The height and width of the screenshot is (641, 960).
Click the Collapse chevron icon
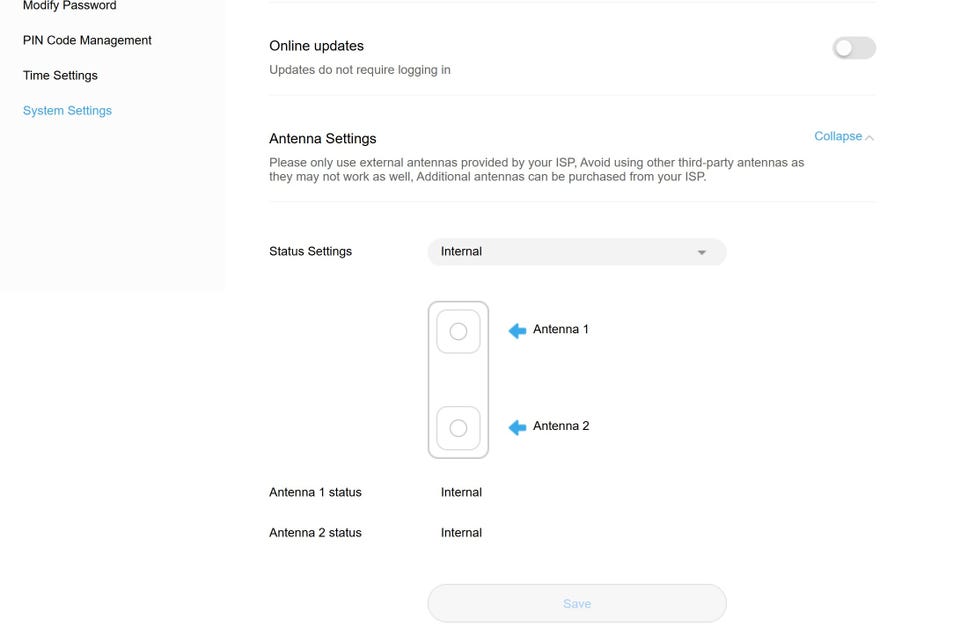(869, 138)
